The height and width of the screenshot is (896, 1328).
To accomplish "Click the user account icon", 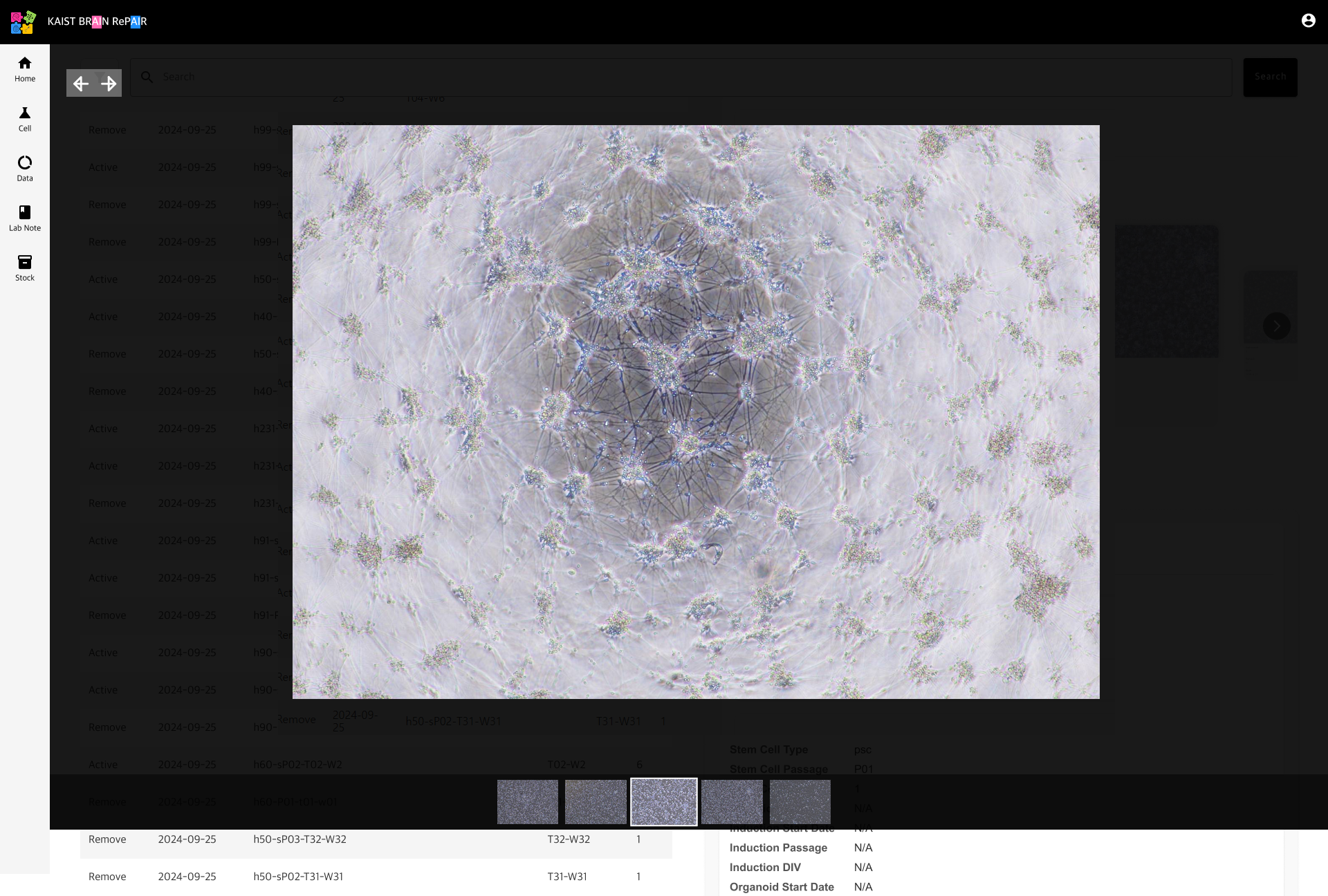I will (1308, 21).
